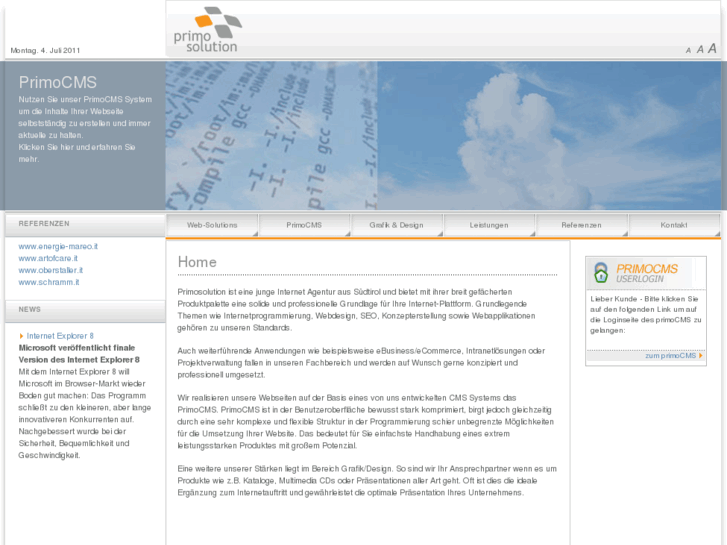The image size is (727, 545).
Task: Visit www.oberstaller.it reference link
Action: pyautogui.click(x=51, y=270)
